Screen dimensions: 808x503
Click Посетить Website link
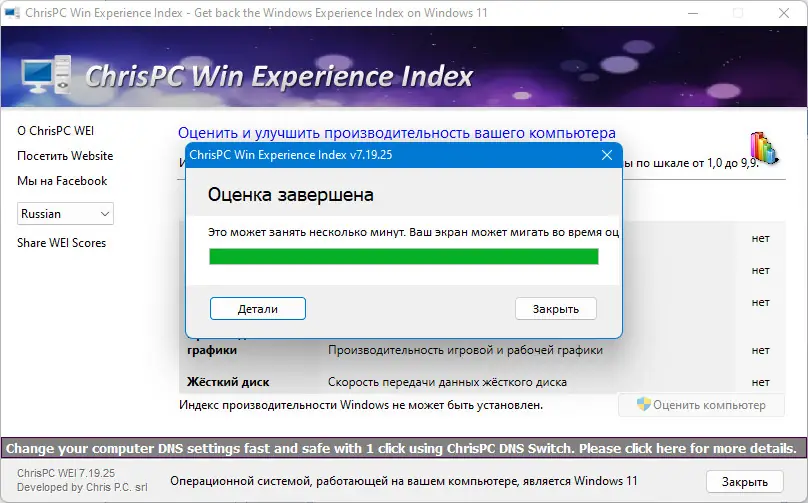tap(65, 156)
